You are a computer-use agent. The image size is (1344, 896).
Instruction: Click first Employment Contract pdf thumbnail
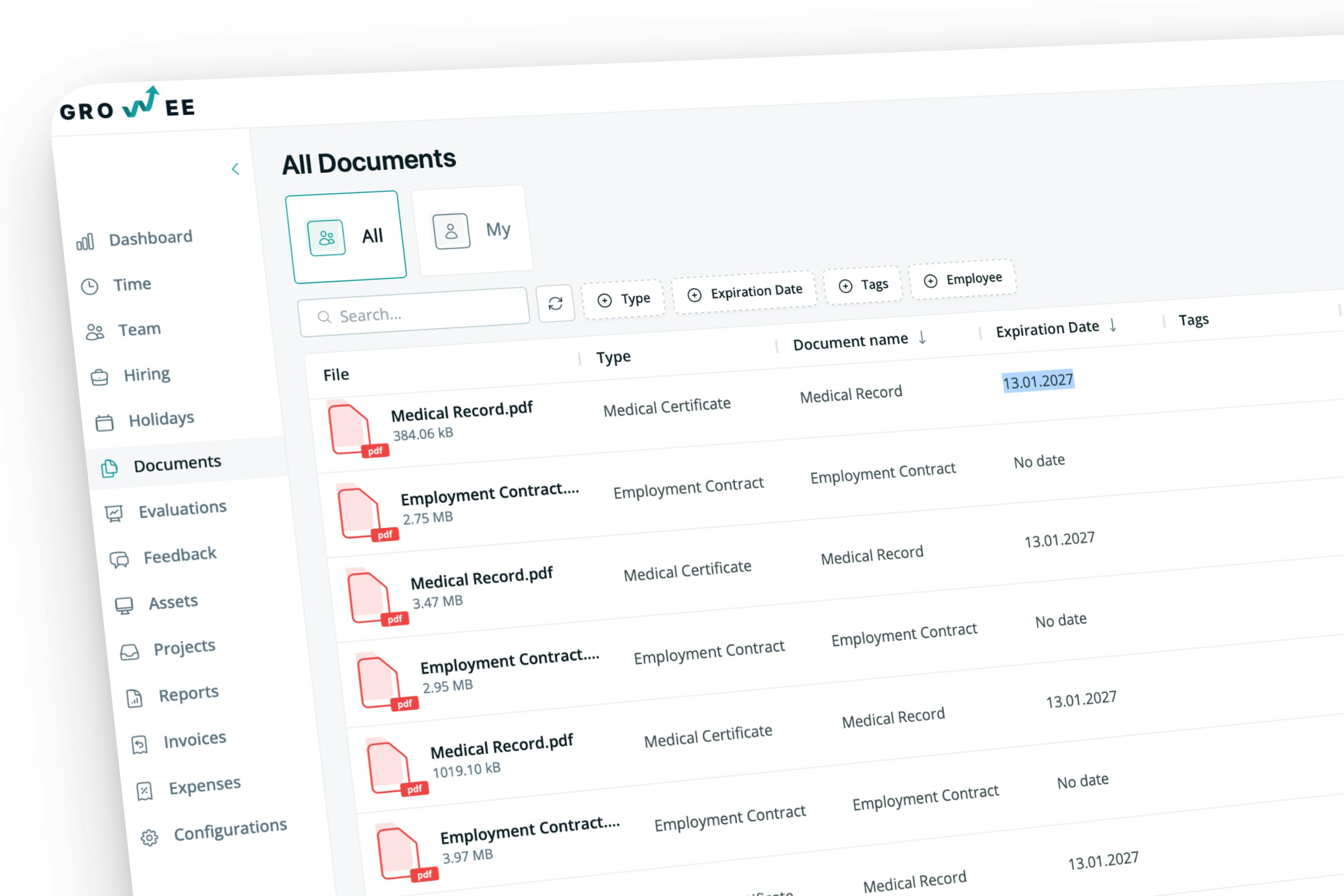(359, 512)
